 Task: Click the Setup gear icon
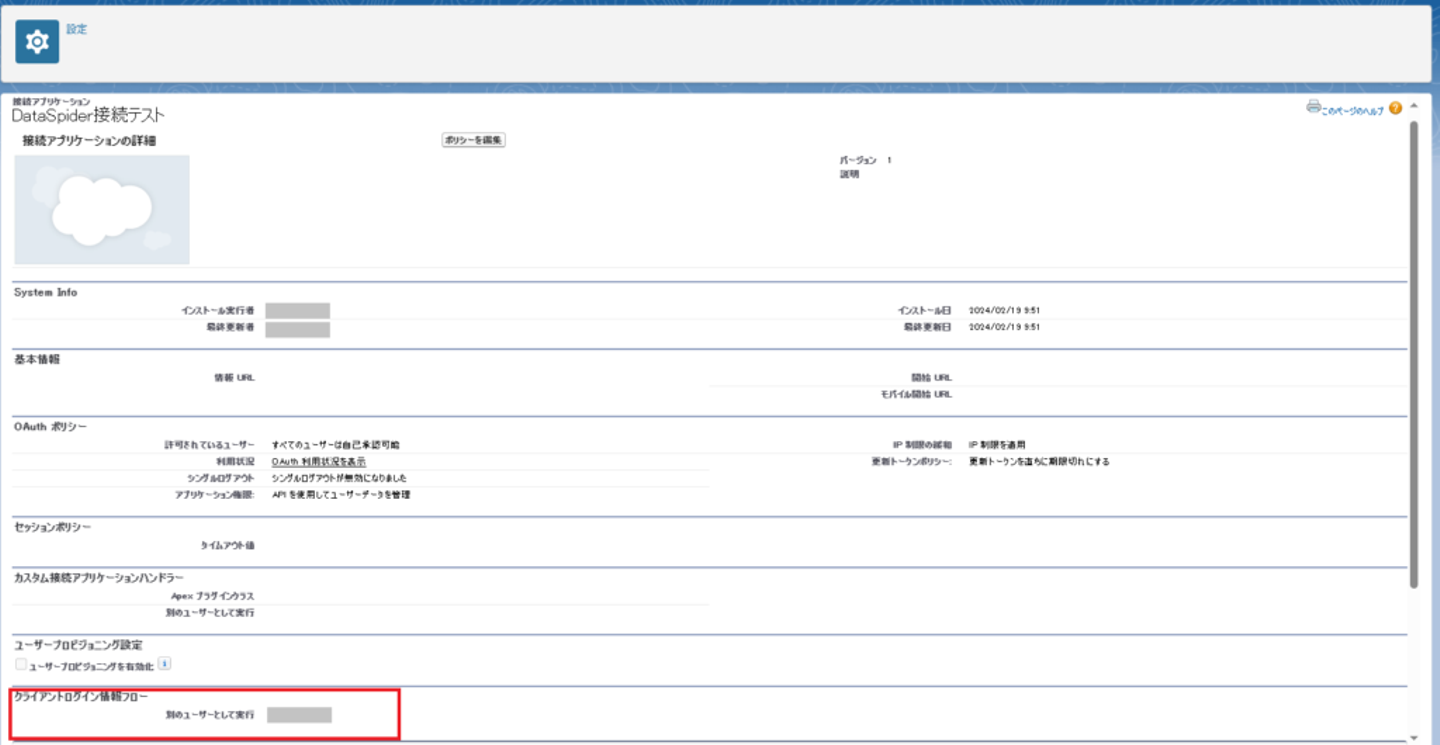[x=37, y=42]
